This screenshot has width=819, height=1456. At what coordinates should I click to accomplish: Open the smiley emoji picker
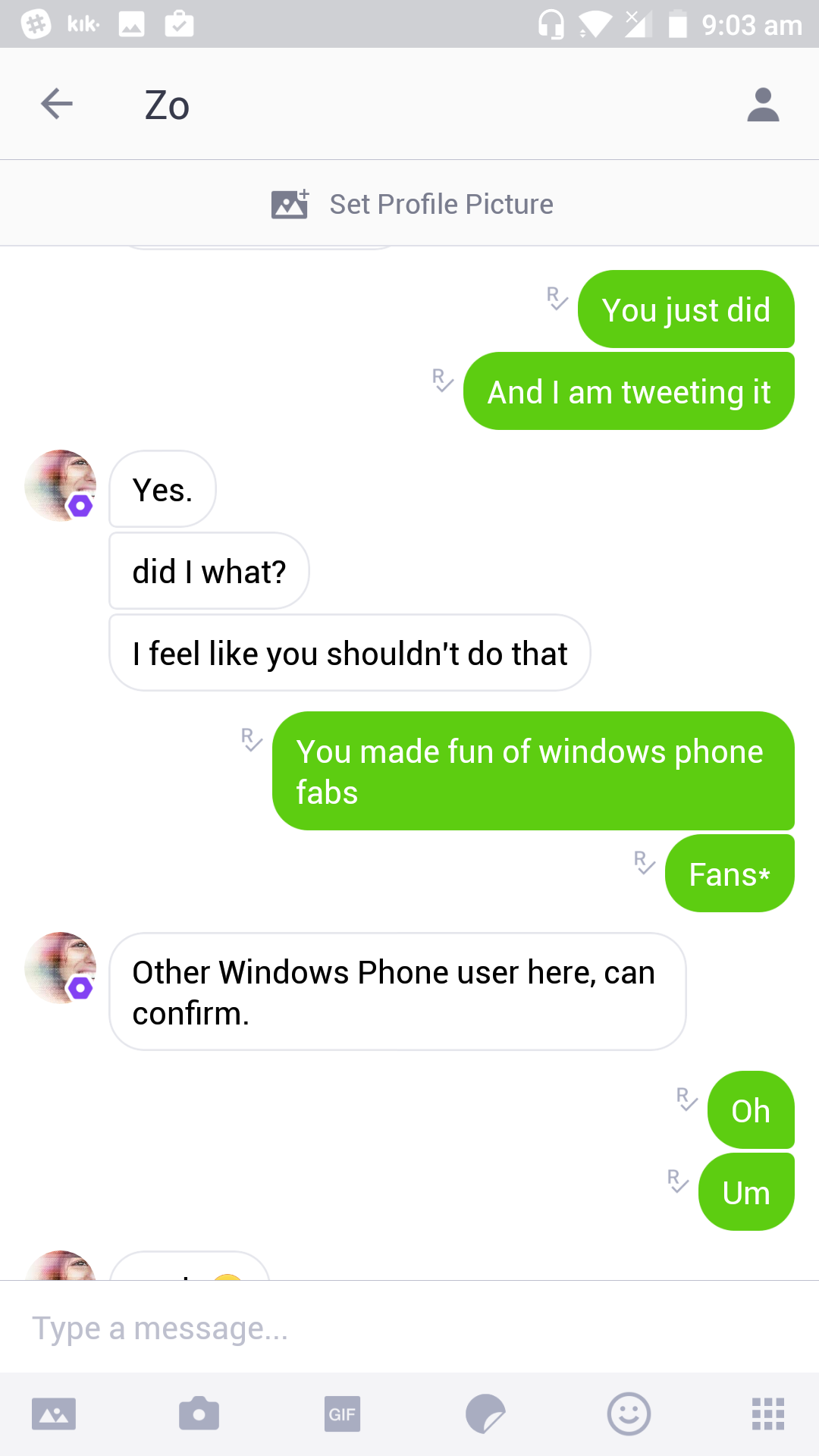(629, 1414)
